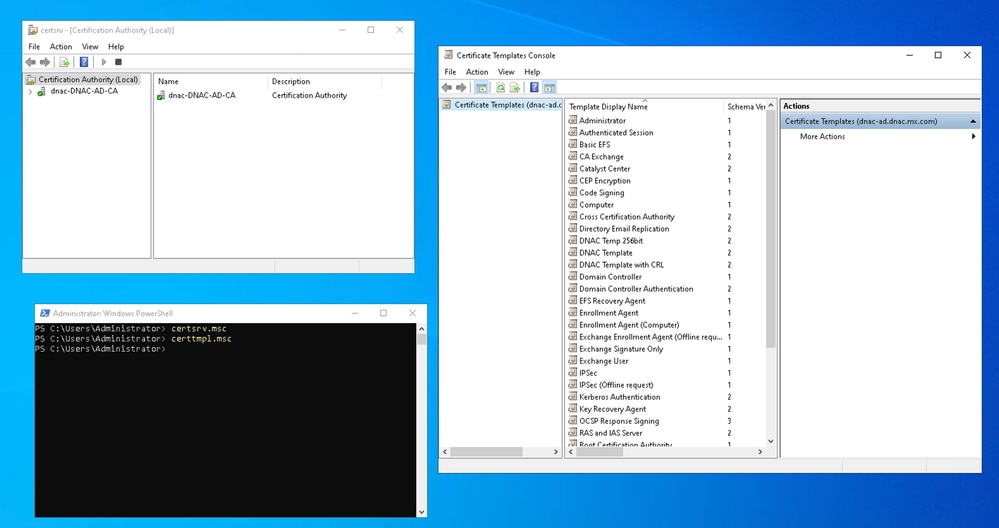999x528 pixels.
Task: Click Back arrow in certsrv toolbar
Action: [x=31, y=62]
